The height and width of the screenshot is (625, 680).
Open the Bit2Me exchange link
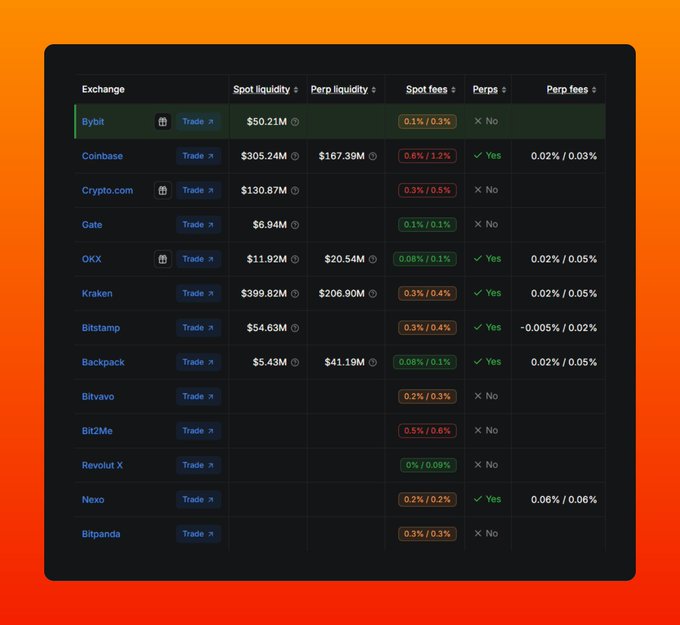tap(97, 431)
